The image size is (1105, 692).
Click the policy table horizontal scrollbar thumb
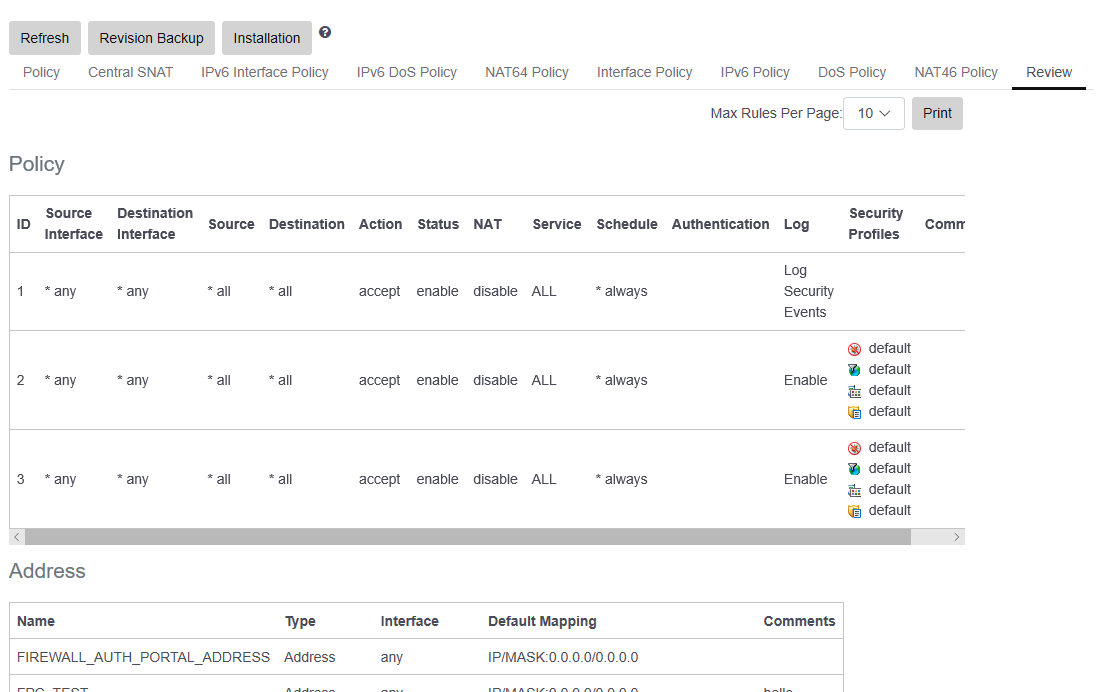[x=467, y=537]
